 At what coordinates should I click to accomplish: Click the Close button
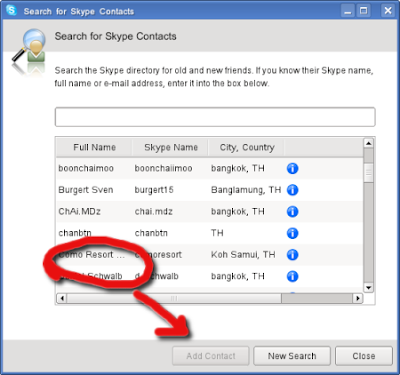coord(364,356)
